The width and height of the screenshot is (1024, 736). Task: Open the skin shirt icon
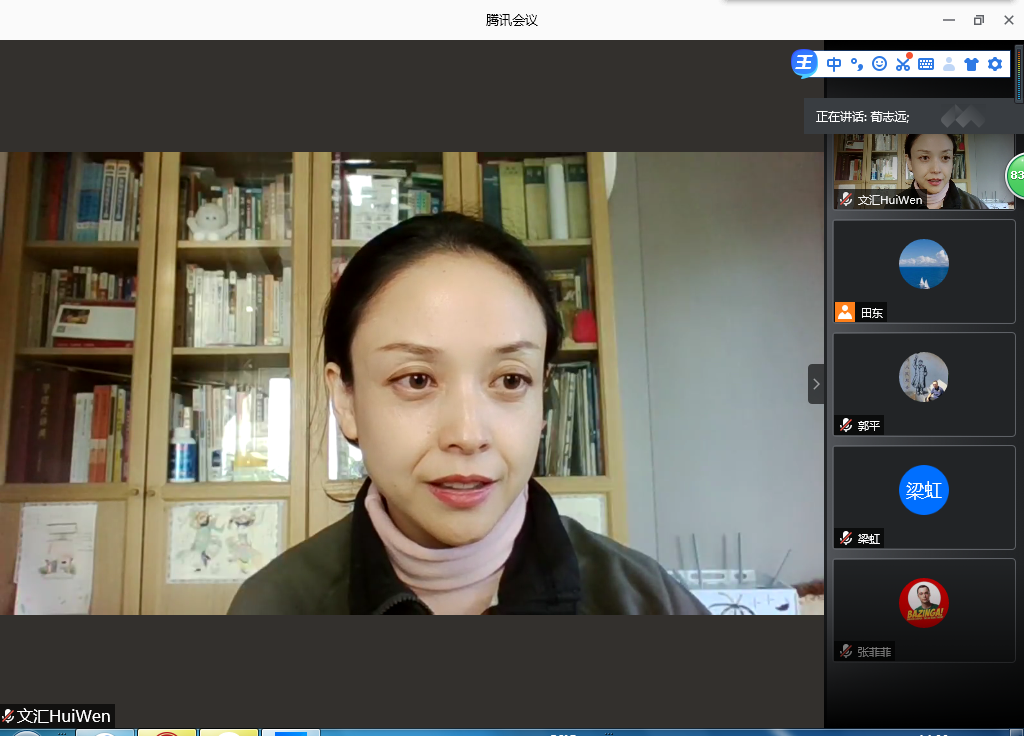[x=971, y=64]
